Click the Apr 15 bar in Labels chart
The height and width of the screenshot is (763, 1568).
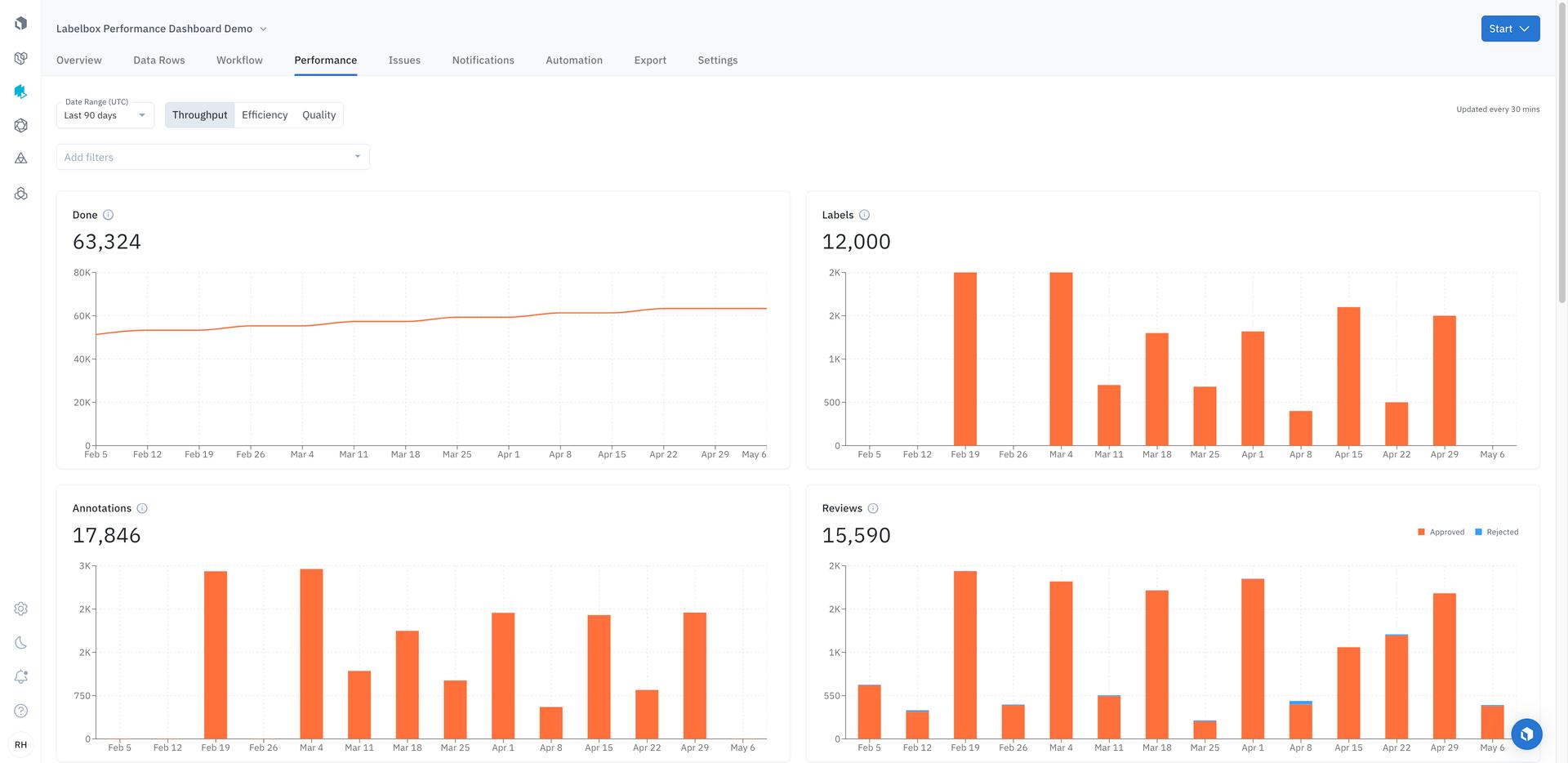point(1347,376)
